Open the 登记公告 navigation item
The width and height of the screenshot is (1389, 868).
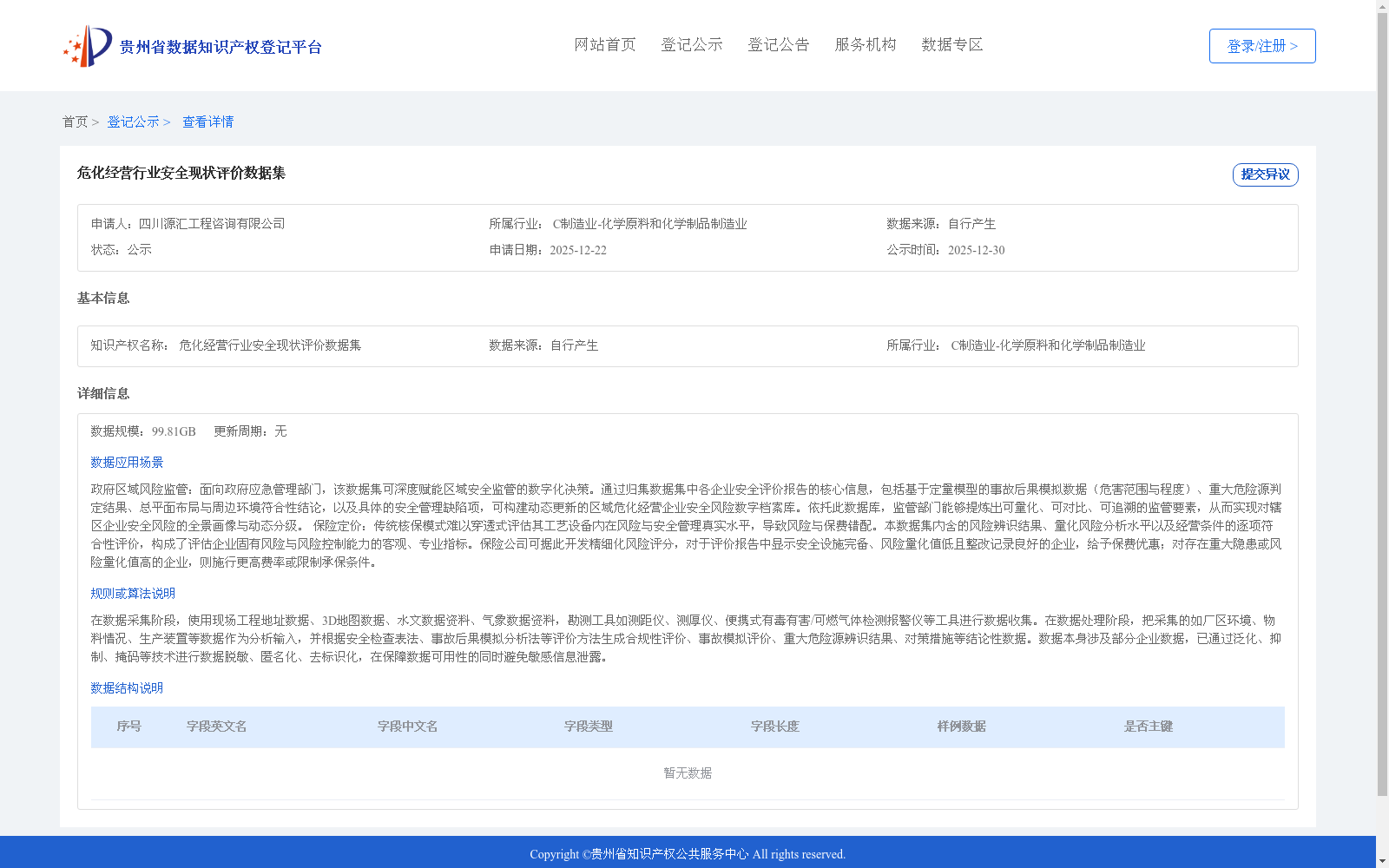779,45
